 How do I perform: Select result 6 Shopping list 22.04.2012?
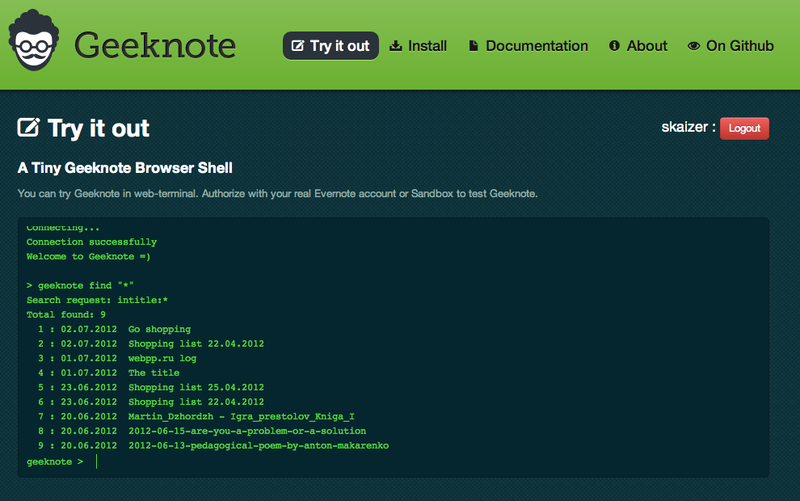[x=151, y=402]
